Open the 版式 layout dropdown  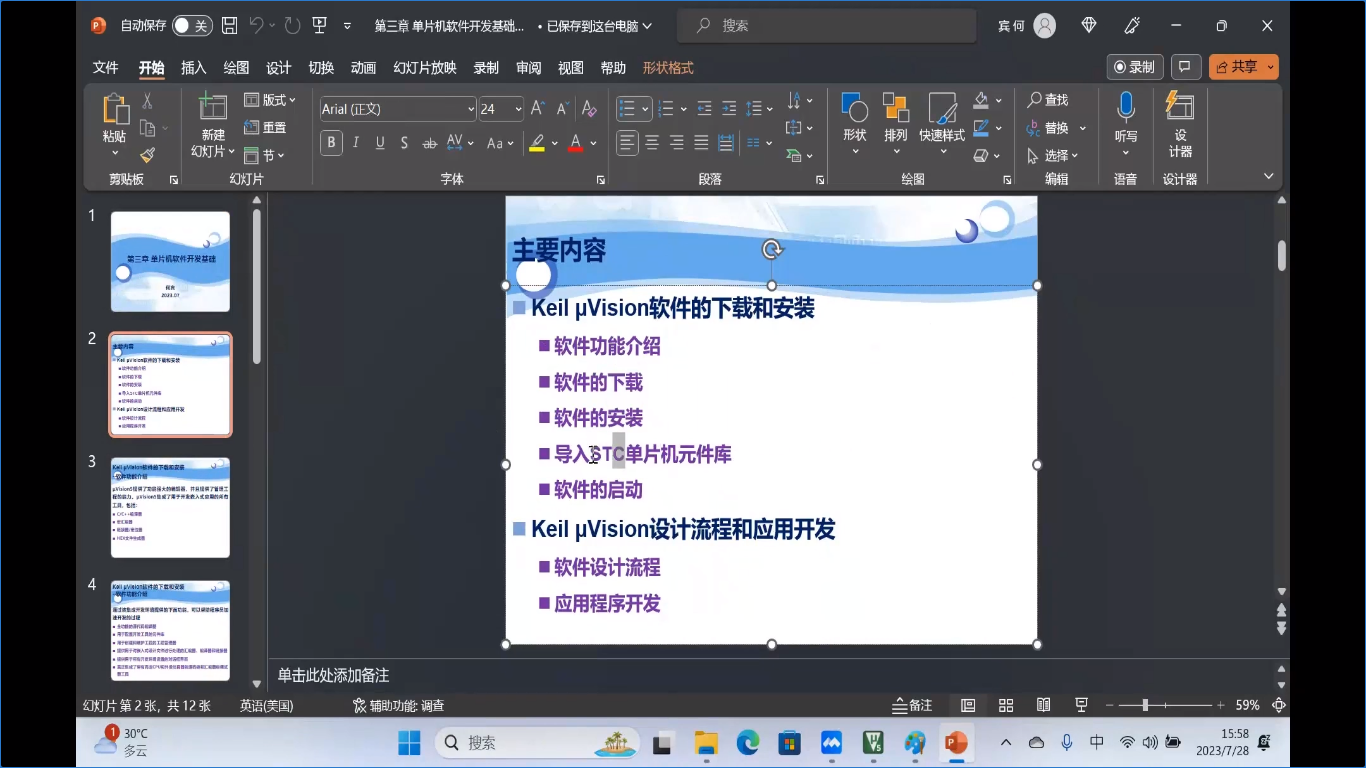click(x=270, y=100)
